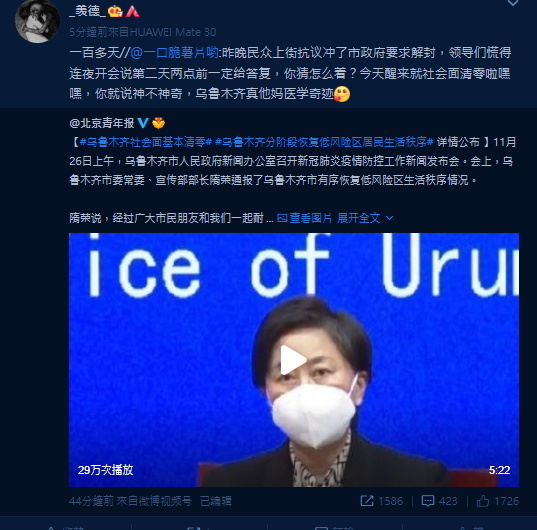Click the crown member badge icon
This screenshot has height=530, width=537.
tap(115, 12)
